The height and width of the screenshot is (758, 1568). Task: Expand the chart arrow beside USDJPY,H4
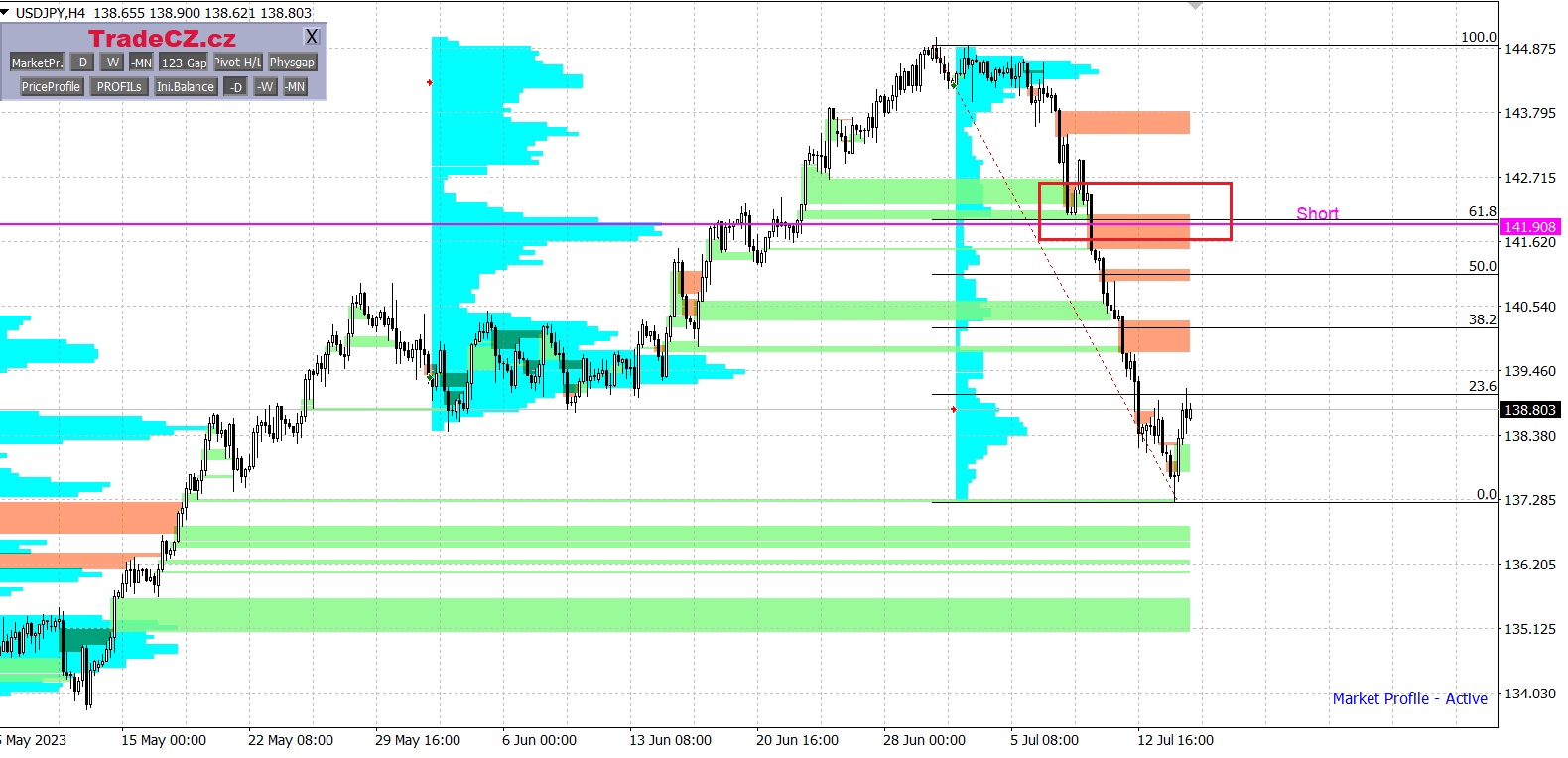(6, 12)
